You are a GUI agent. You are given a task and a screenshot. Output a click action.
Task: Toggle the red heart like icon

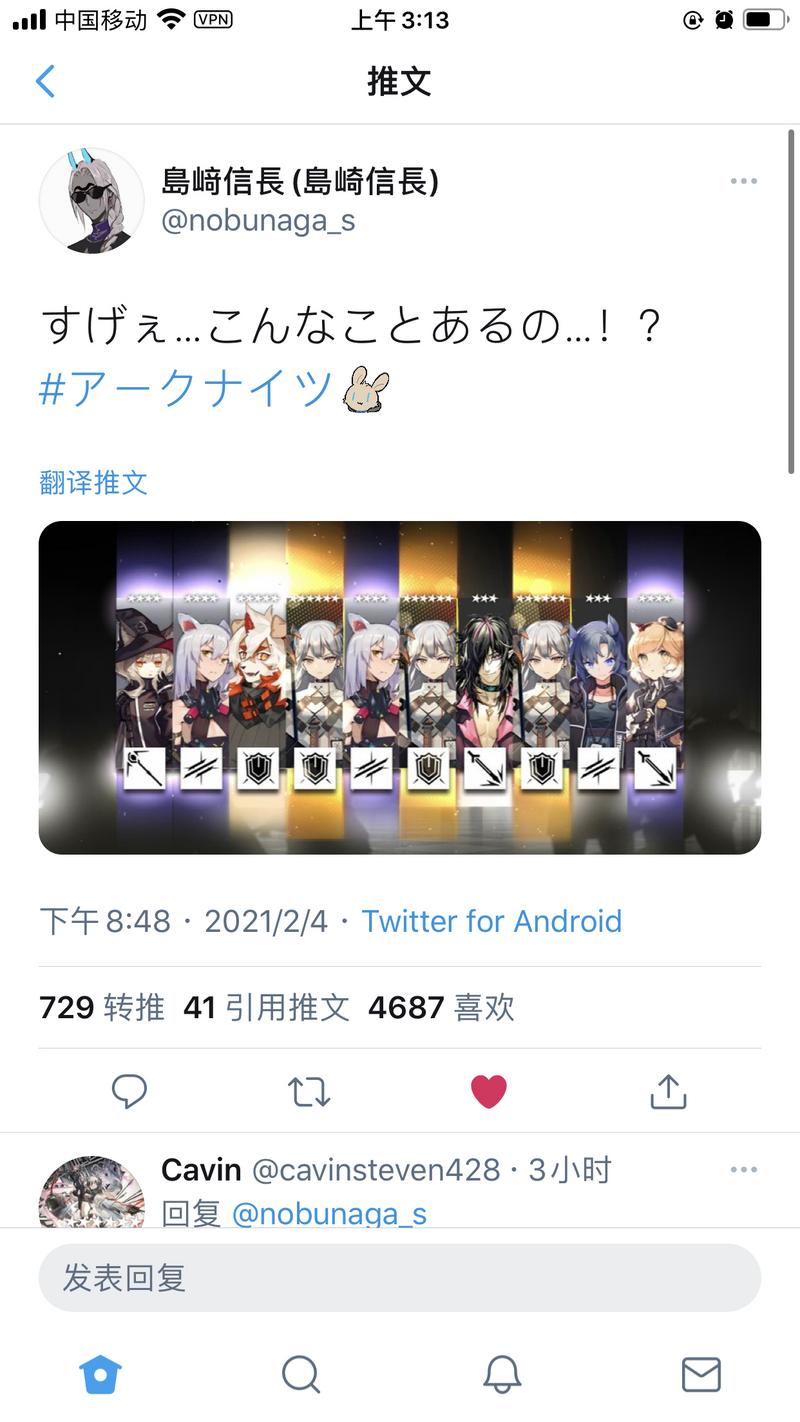[x=489, y=1091]
